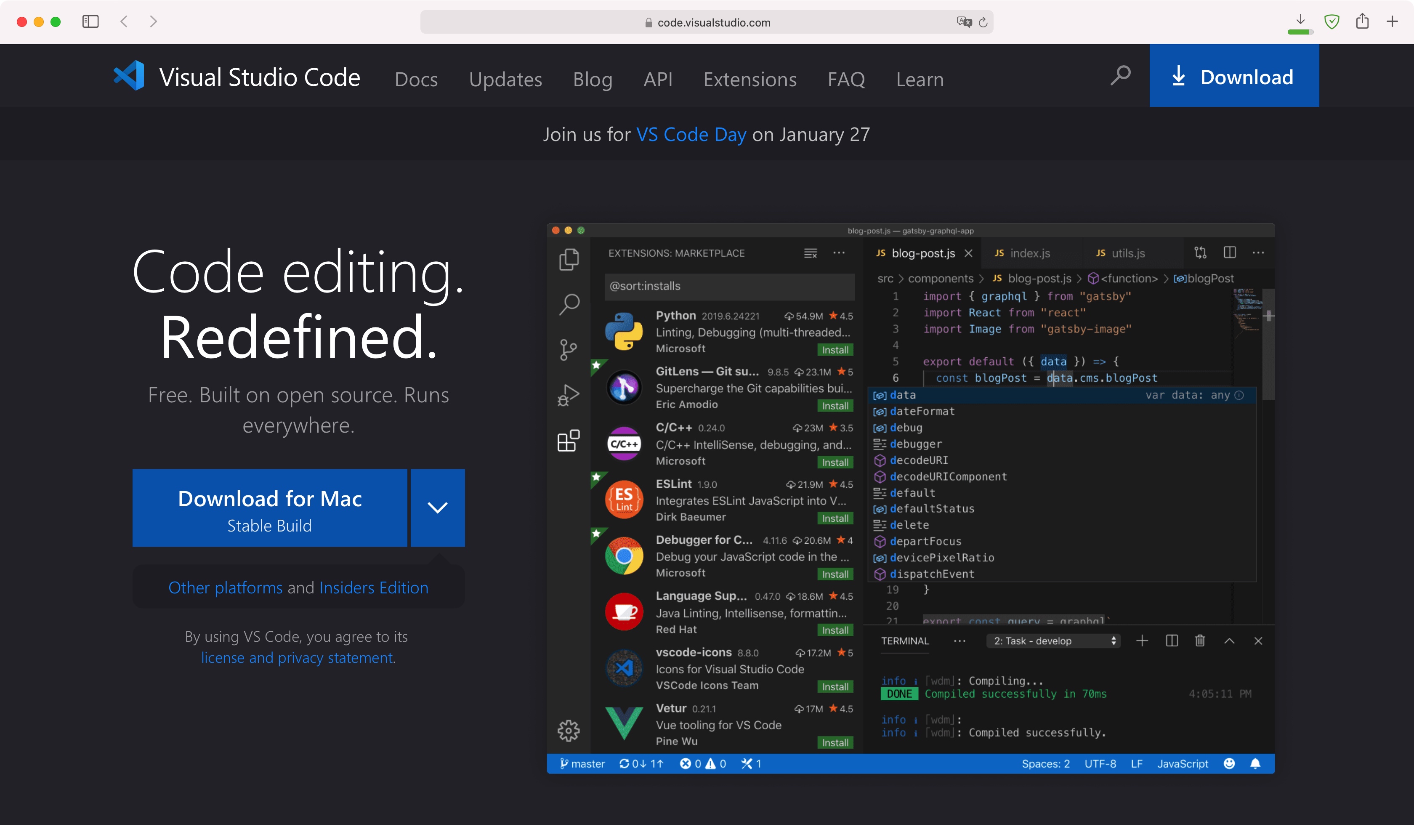Switch to the index.js editor tab

(x=1030, y=253)
